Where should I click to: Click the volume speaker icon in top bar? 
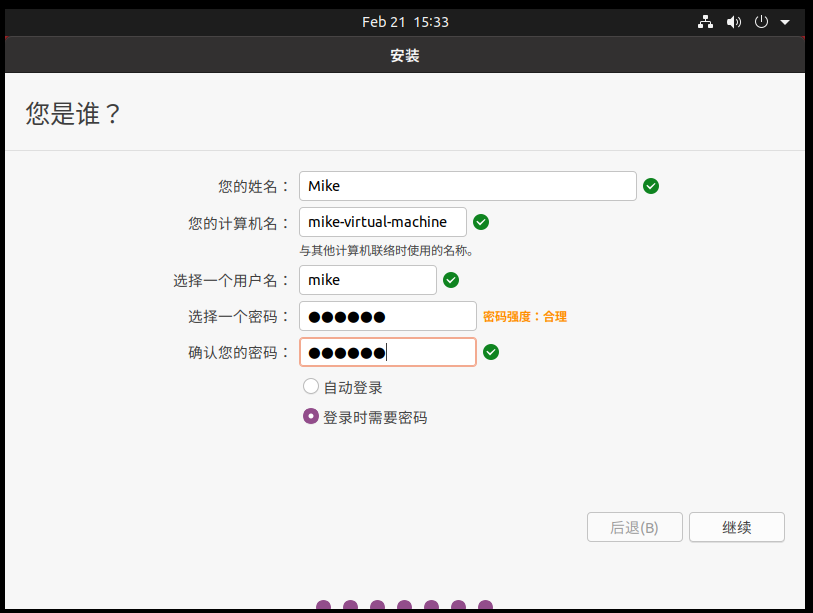click(734, 22)
